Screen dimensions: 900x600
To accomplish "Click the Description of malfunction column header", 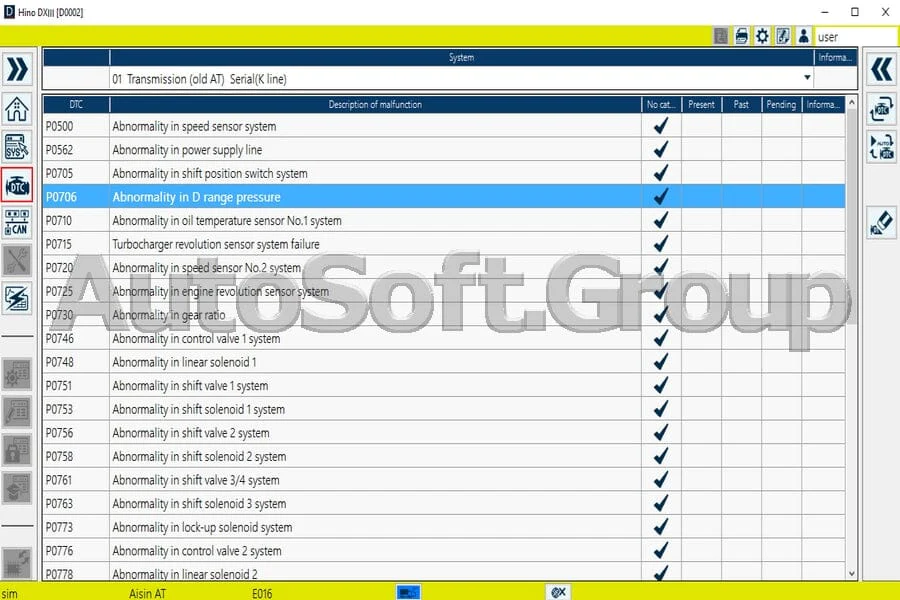I will (375, 104).
